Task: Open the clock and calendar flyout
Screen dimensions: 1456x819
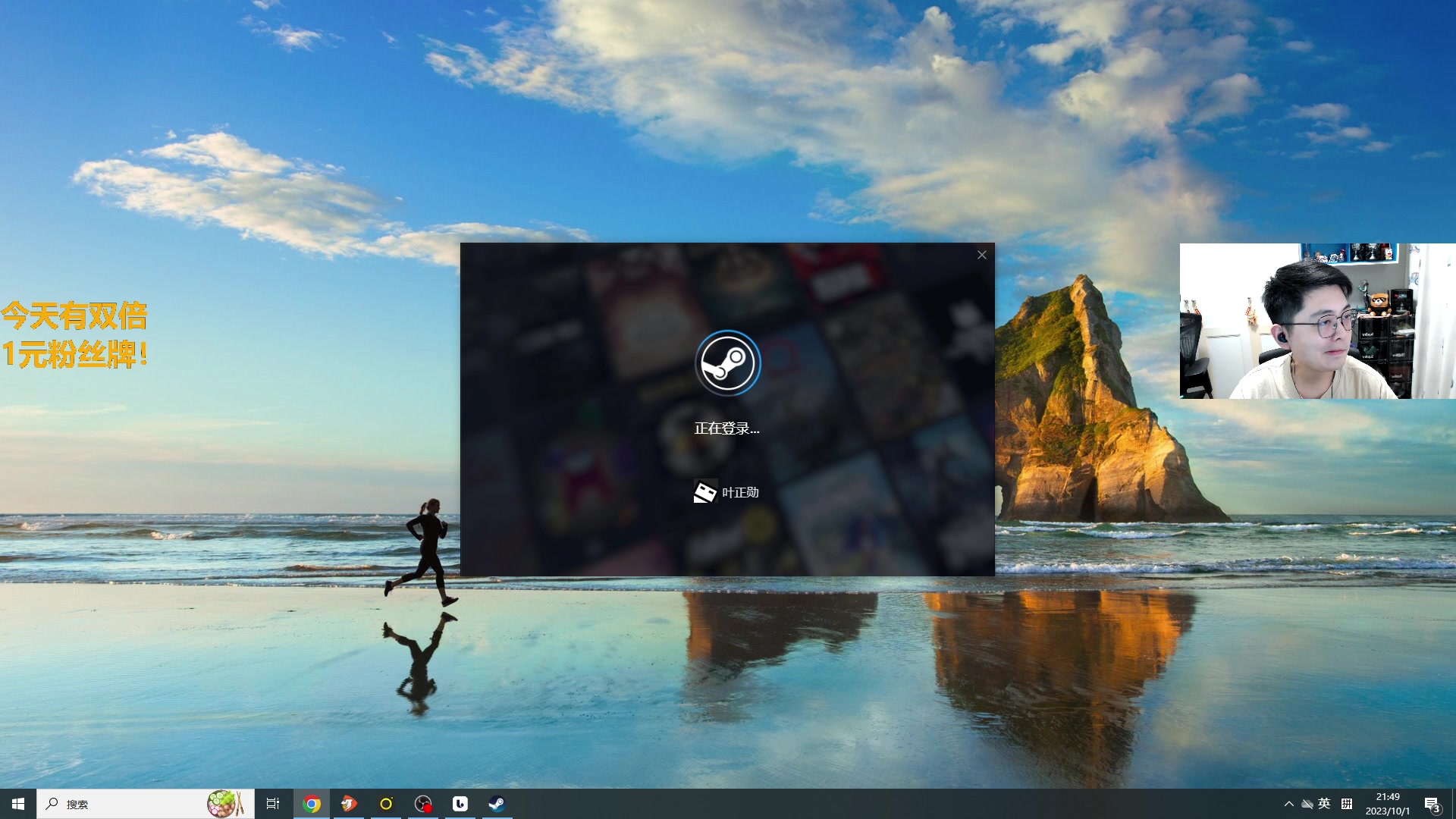Action: [x=1388, y=804]
